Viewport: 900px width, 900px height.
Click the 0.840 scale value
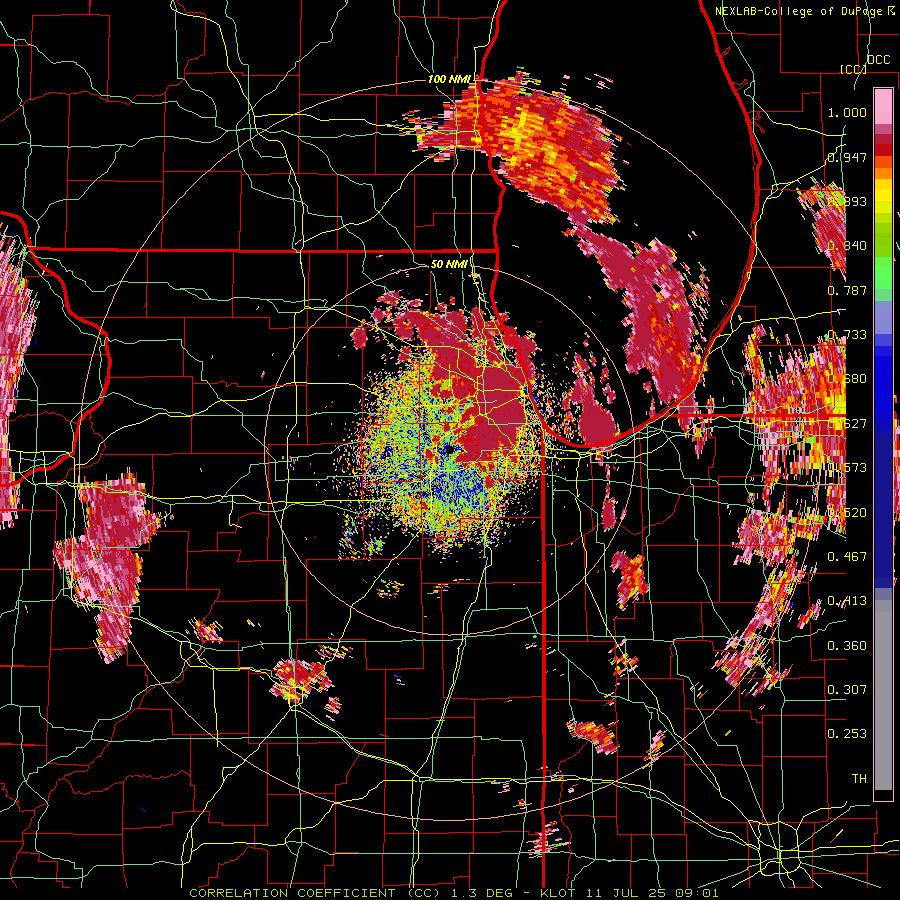847,246
